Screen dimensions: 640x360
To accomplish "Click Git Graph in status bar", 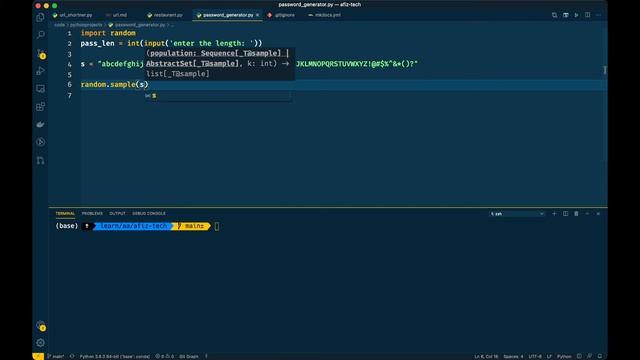I will 189,356.
